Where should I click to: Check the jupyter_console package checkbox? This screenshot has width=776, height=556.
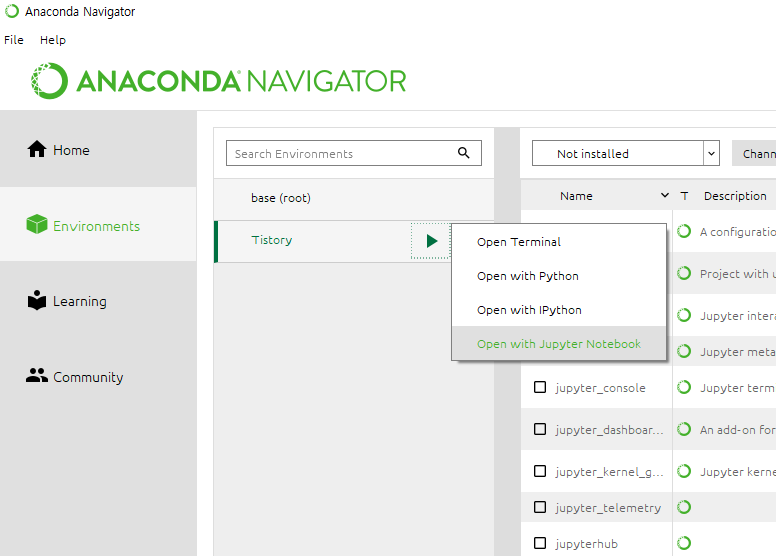tap(540, 387)
